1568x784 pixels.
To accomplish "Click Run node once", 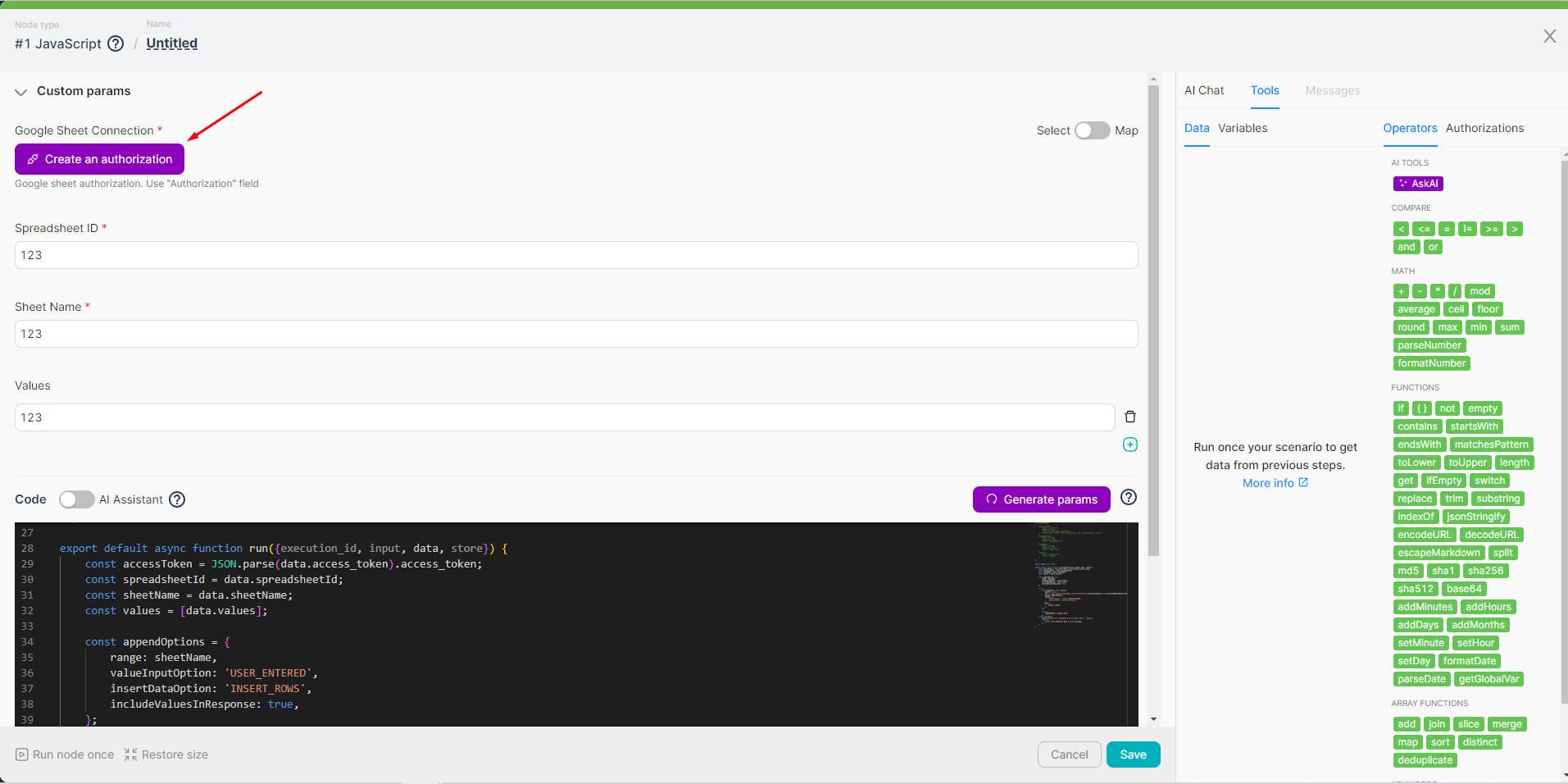I will pyautogui.click(x=66, y=754).
